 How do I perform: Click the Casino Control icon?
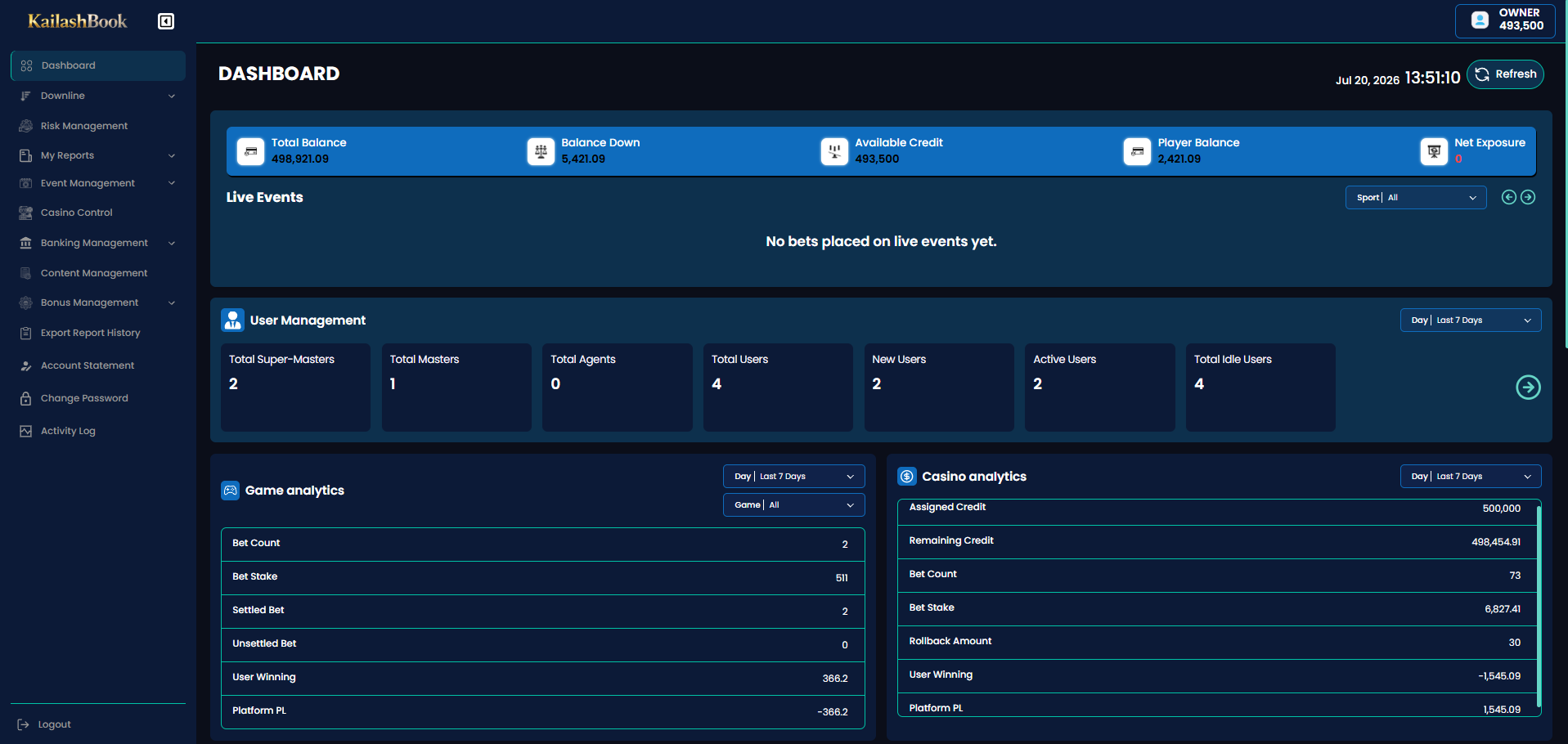tap(25, 213)
